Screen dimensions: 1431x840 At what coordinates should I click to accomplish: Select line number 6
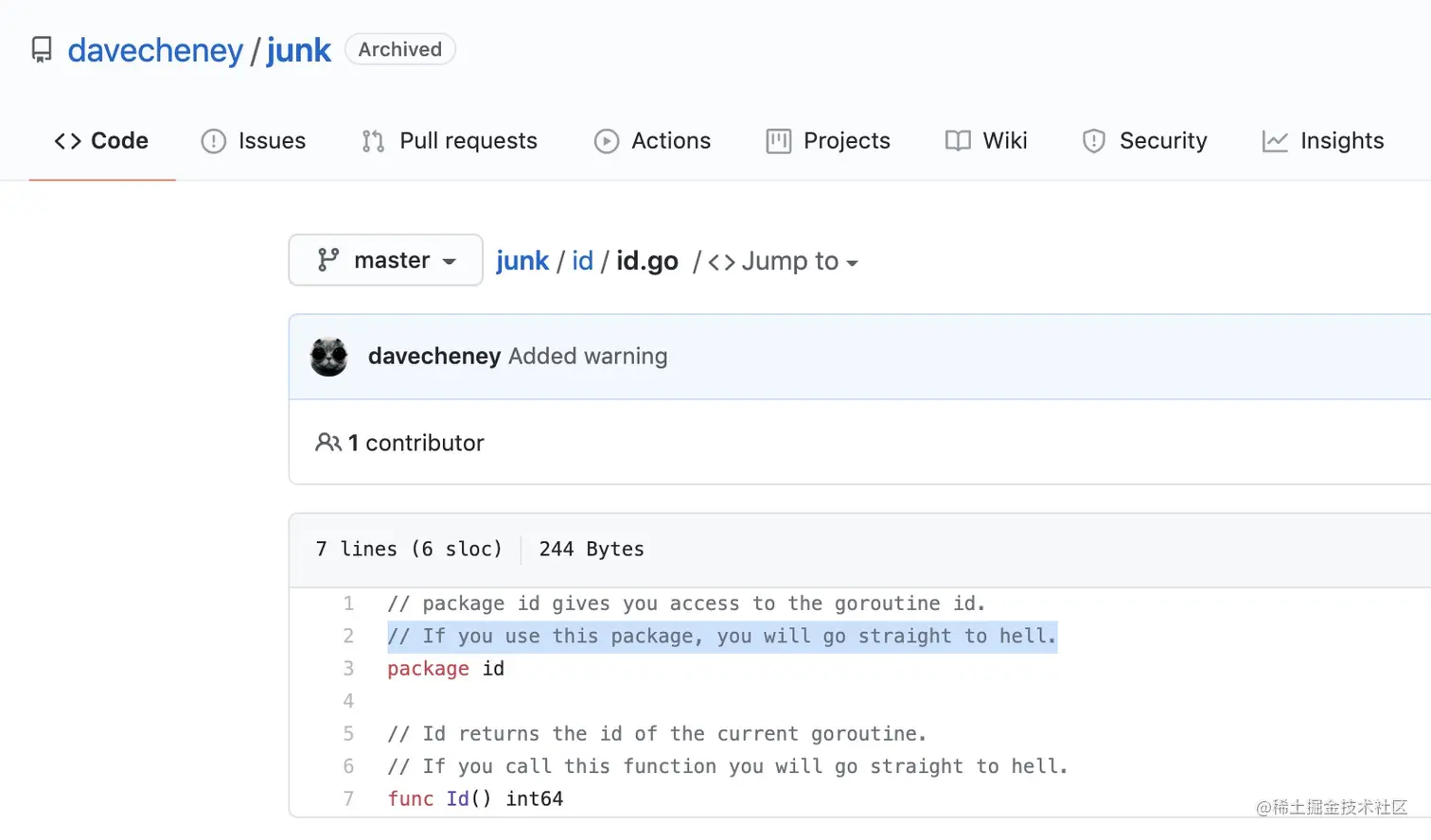point(348,766)
